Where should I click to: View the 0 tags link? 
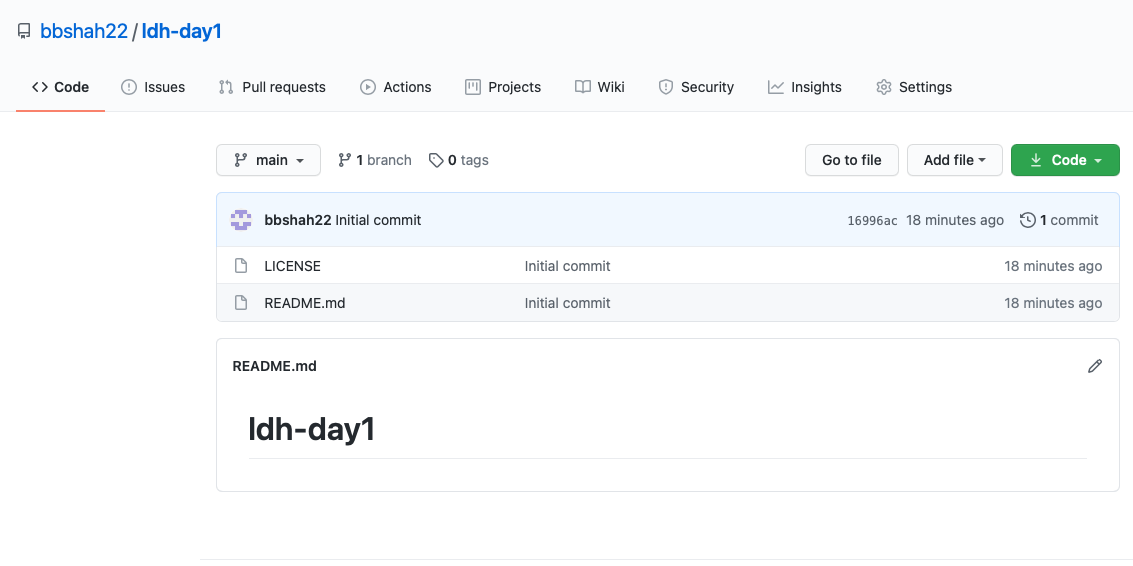click(458, 160)
